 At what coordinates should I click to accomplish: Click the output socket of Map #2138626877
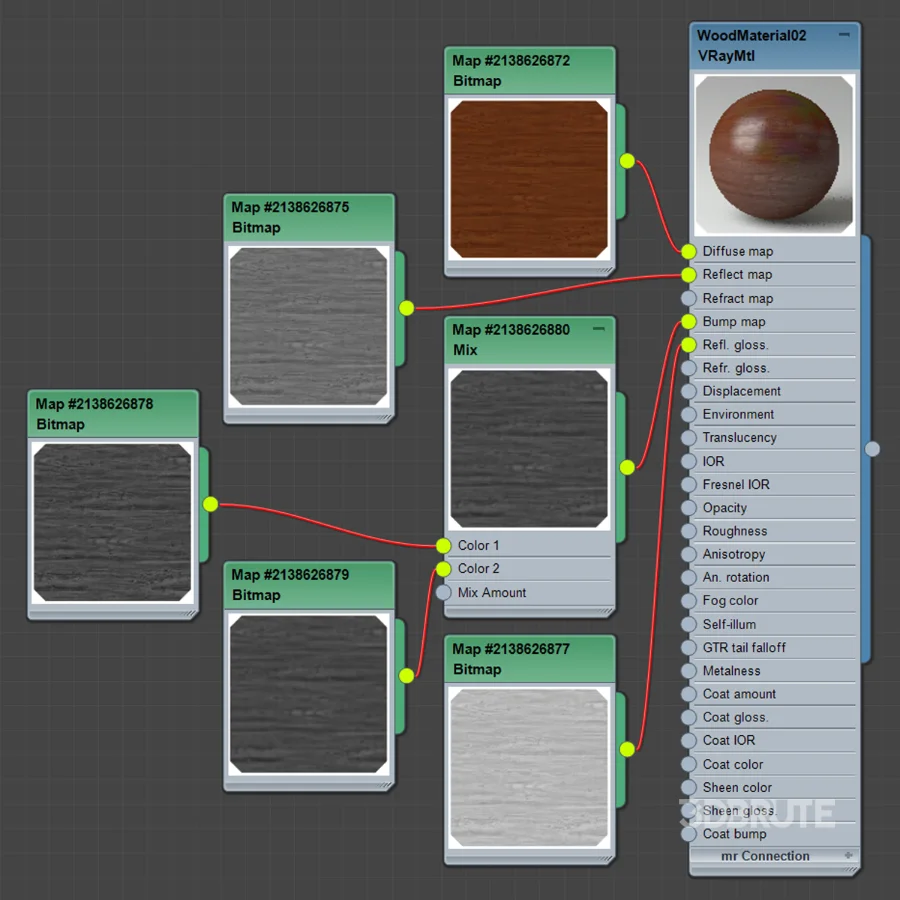click(626, 748)
